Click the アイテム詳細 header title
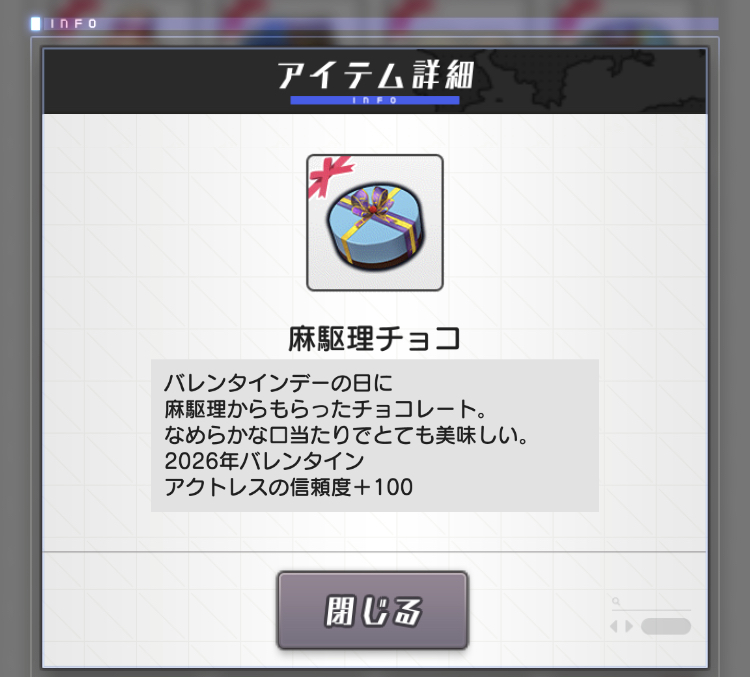750x677 pixels. [375, 75]
